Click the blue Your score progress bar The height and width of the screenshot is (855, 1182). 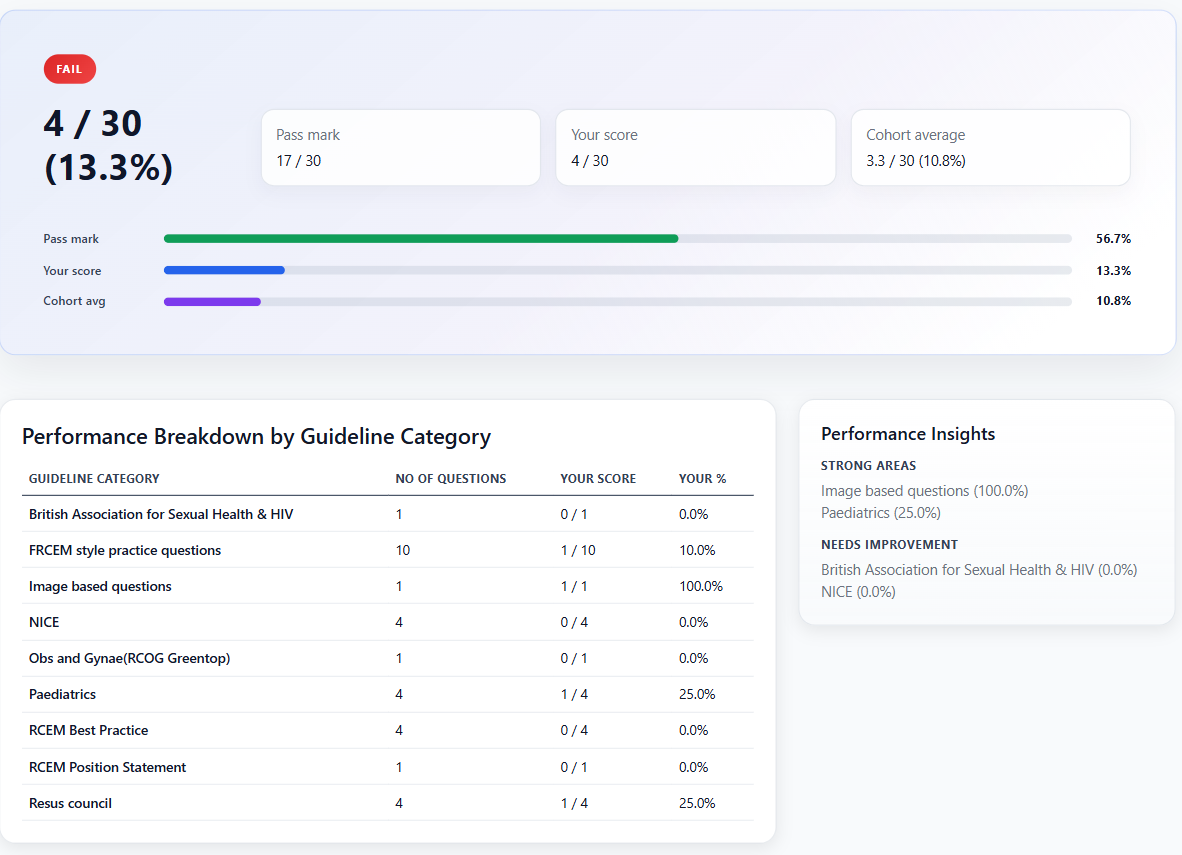point(224,270)
